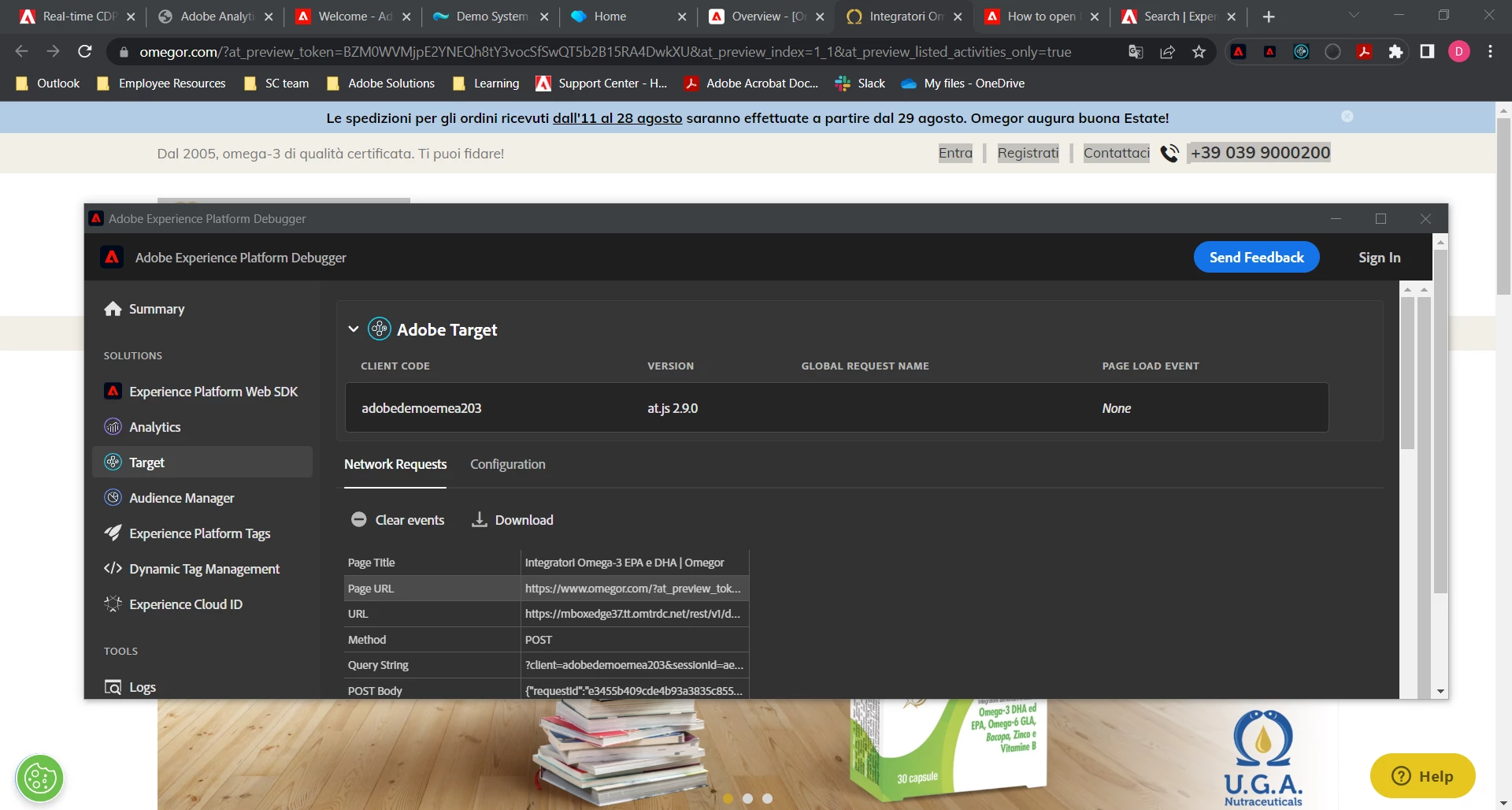
Task: Open Adobe Solutions bookmark folder
Action: pos(380,83)
